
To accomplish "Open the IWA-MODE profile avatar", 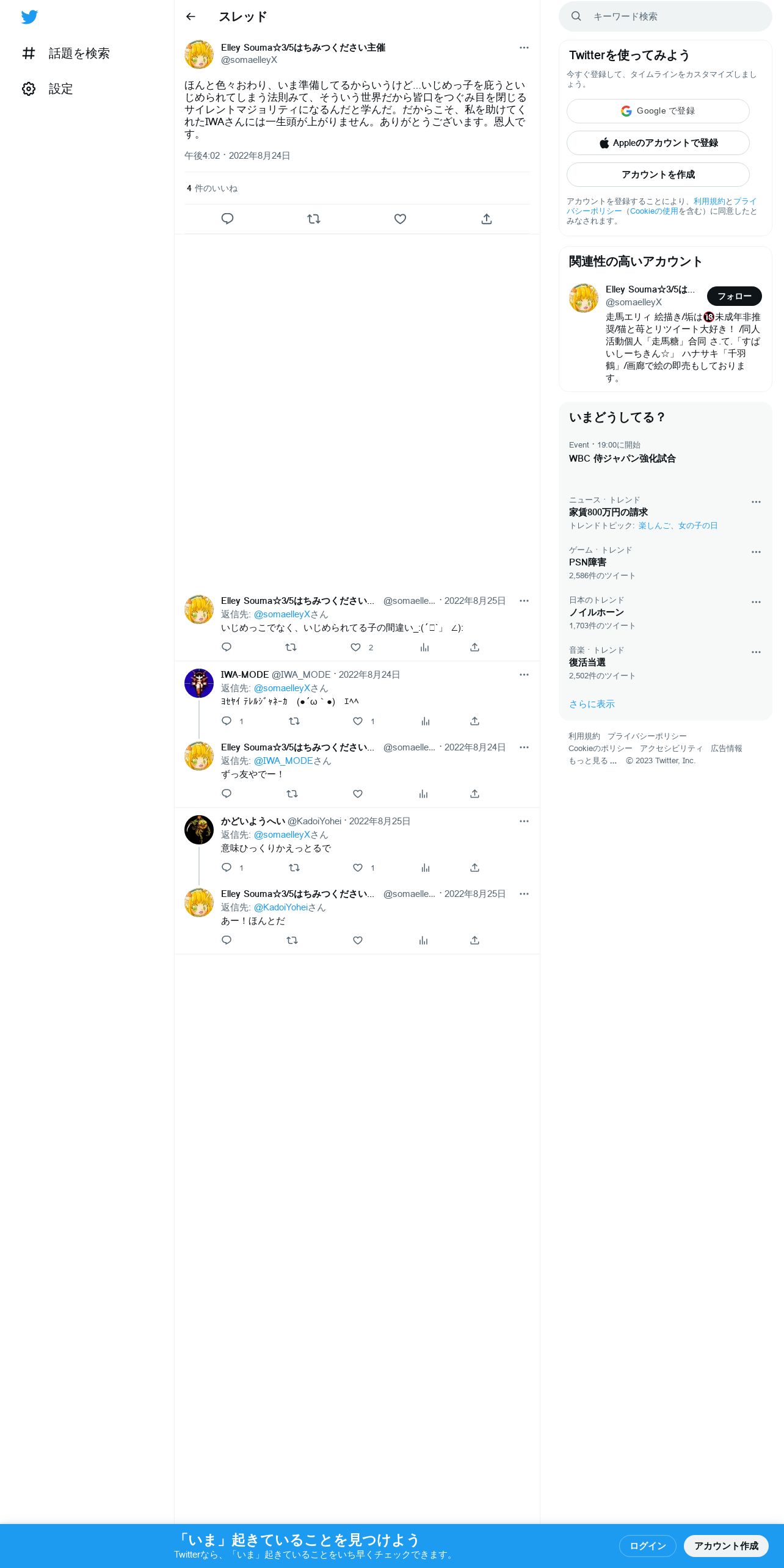I will point(199,683).
